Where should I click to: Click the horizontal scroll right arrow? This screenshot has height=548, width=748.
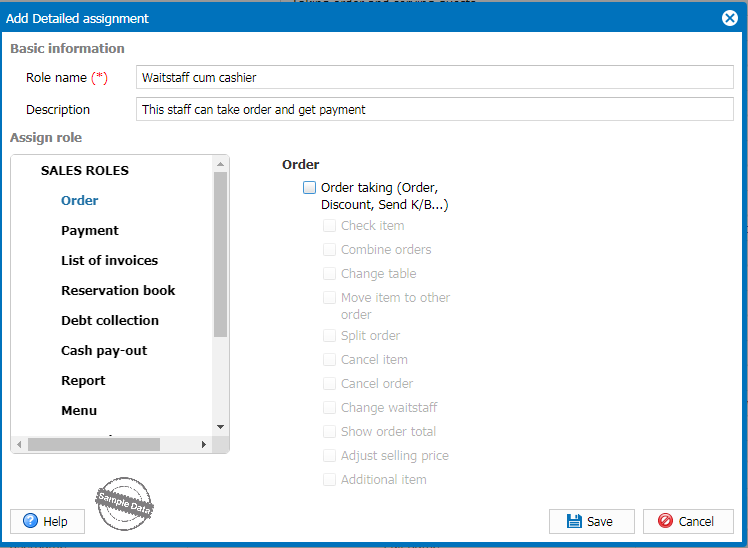click(204, 445)
